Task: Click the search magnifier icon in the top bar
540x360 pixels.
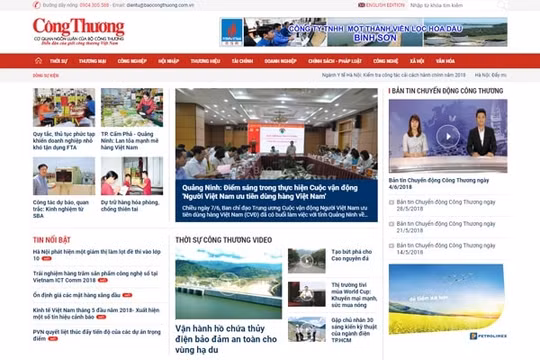Action: pos(502,5)
